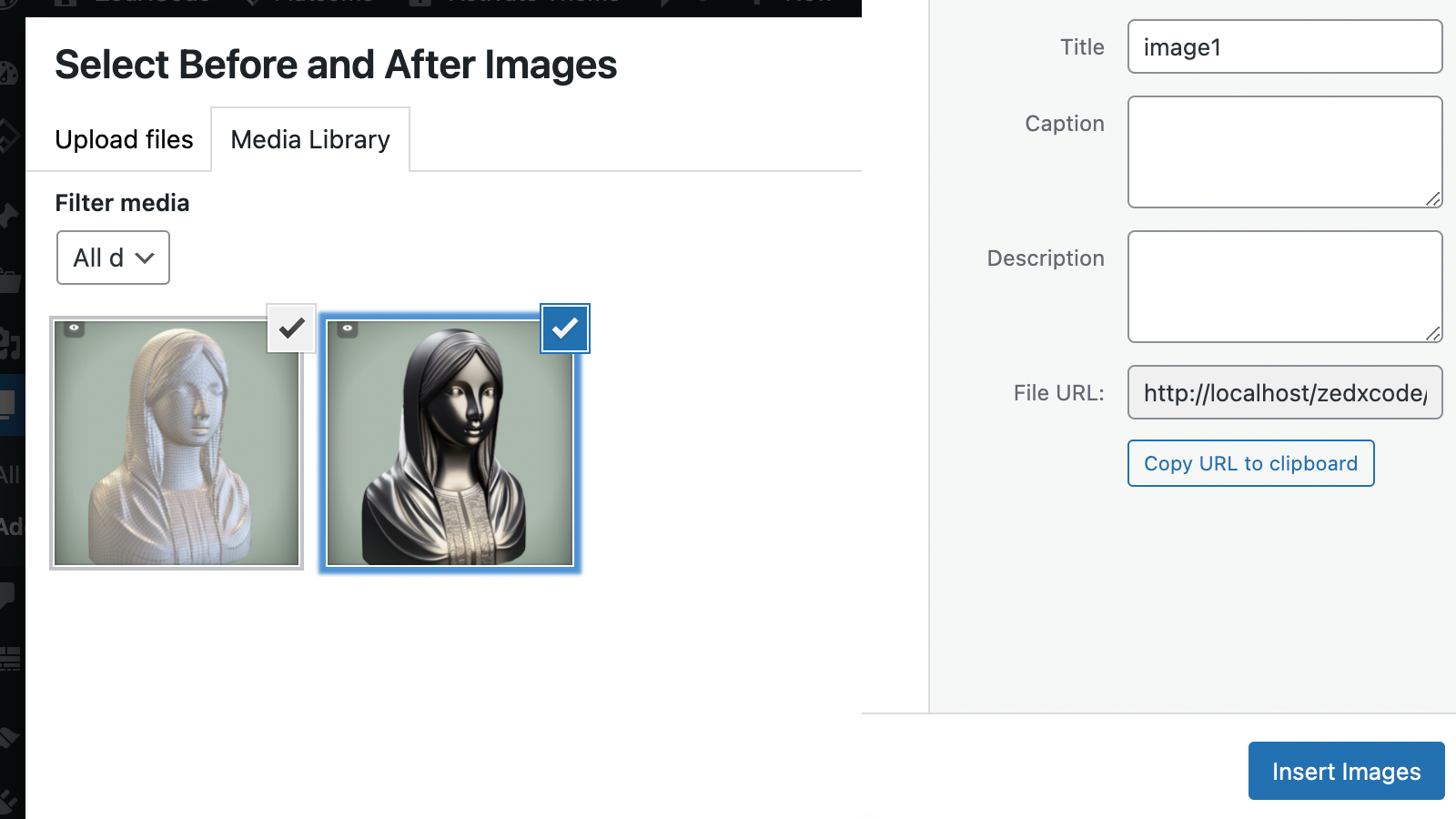Screen dimensions: 1456x819
Task: Click the File URL field
Action: 1285,392
